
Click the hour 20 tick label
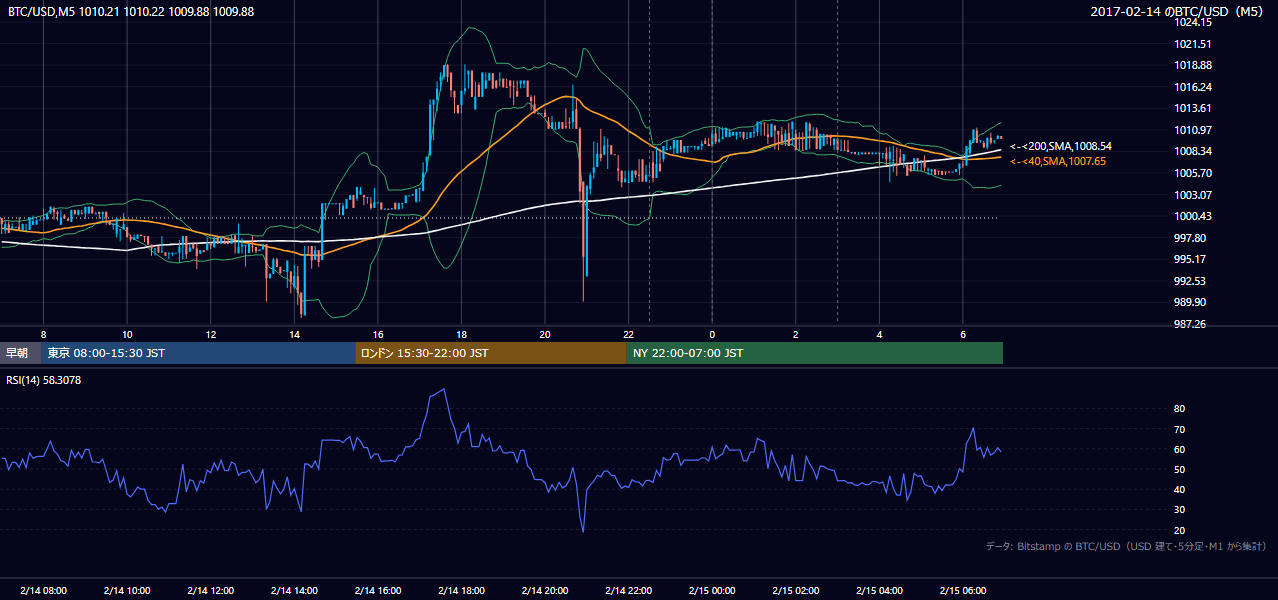545,333
